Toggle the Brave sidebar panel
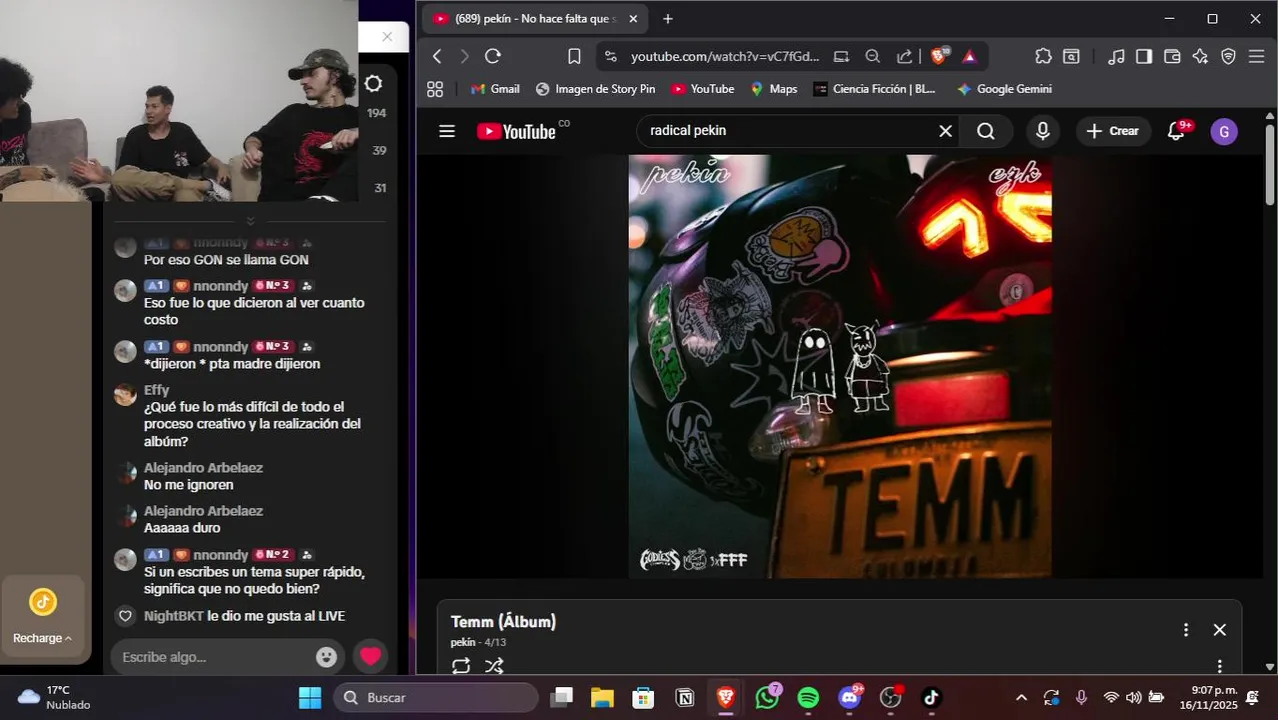This screenshot has height=720, width=1278. 1144,57
